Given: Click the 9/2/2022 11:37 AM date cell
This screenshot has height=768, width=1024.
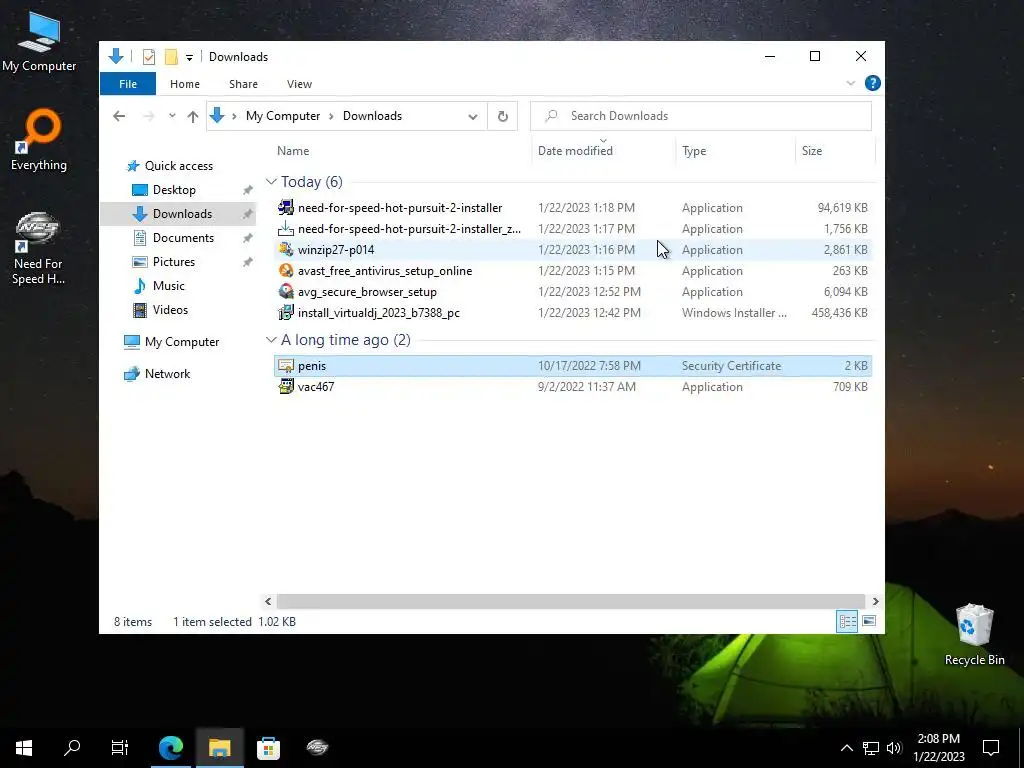Looking at the screenshot, I should [586, 387].
